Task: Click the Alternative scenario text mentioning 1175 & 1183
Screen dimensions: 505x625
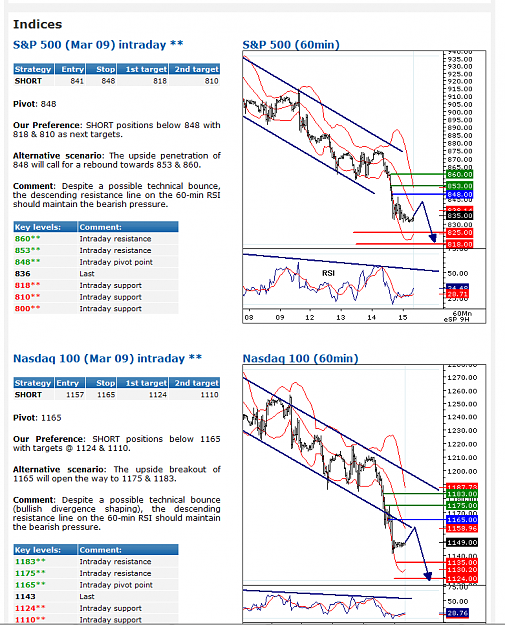Action: click(116, 474)
